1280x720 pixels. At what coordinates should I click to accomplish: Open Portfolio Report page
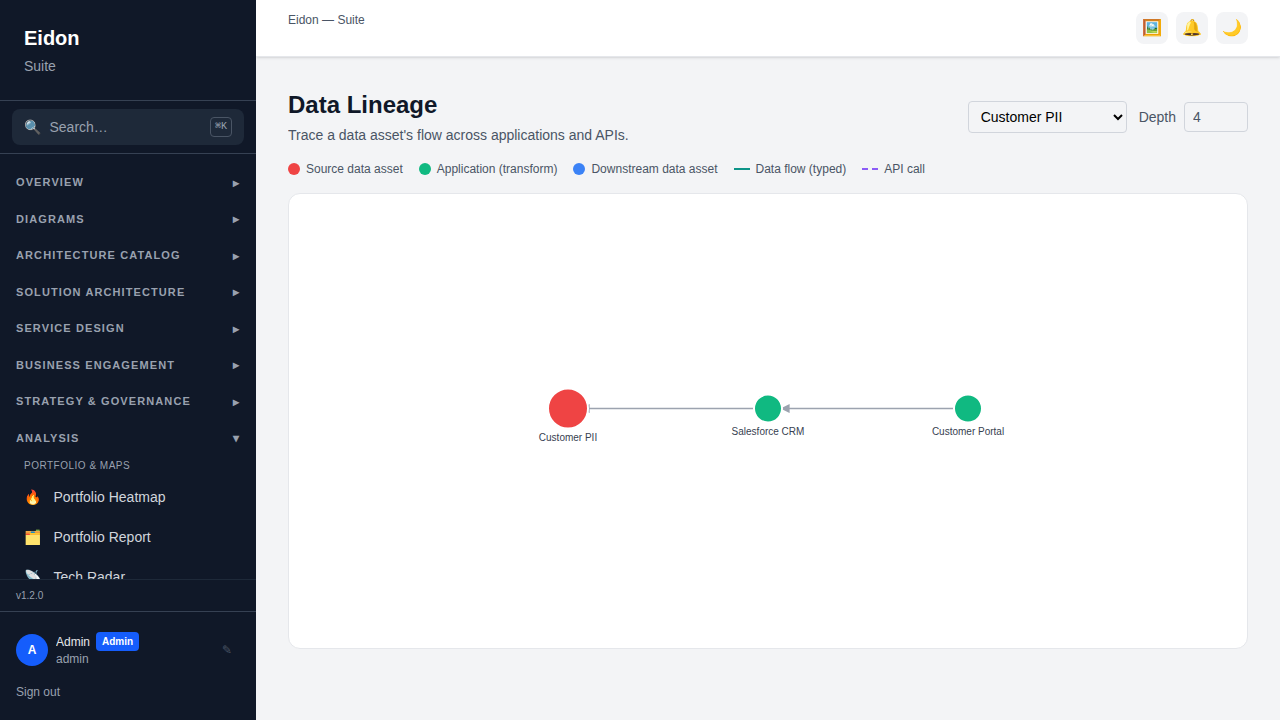[128, 537]
